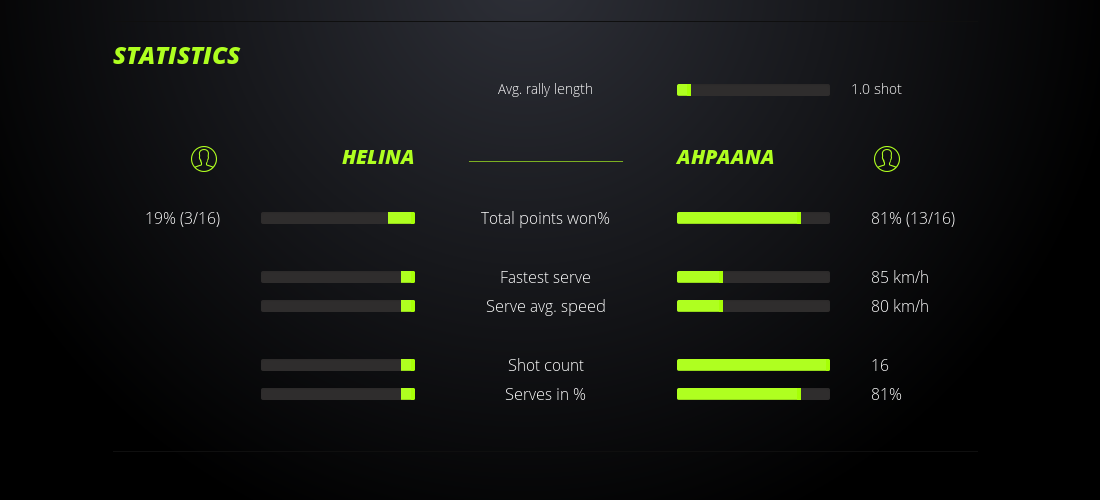The image size is (1100, 500).
Task: Click Ahpaana's Serve avg. speed bar
Action: [x=753, y=306]
